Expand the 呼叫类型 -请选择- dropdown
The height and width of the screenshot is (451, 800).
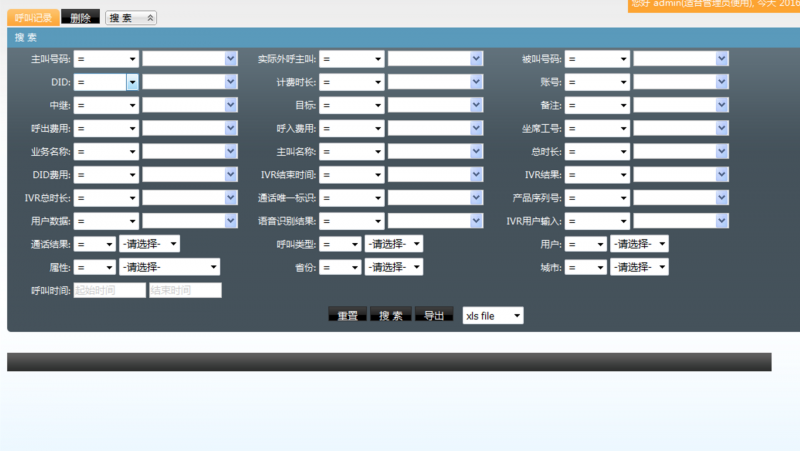click(394, 244)
